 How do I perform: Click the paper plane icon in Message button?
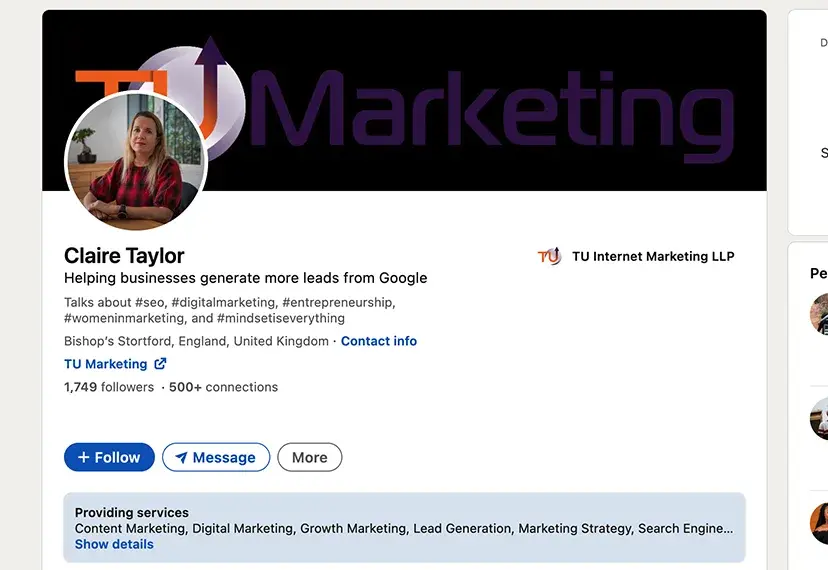(181, 457)
